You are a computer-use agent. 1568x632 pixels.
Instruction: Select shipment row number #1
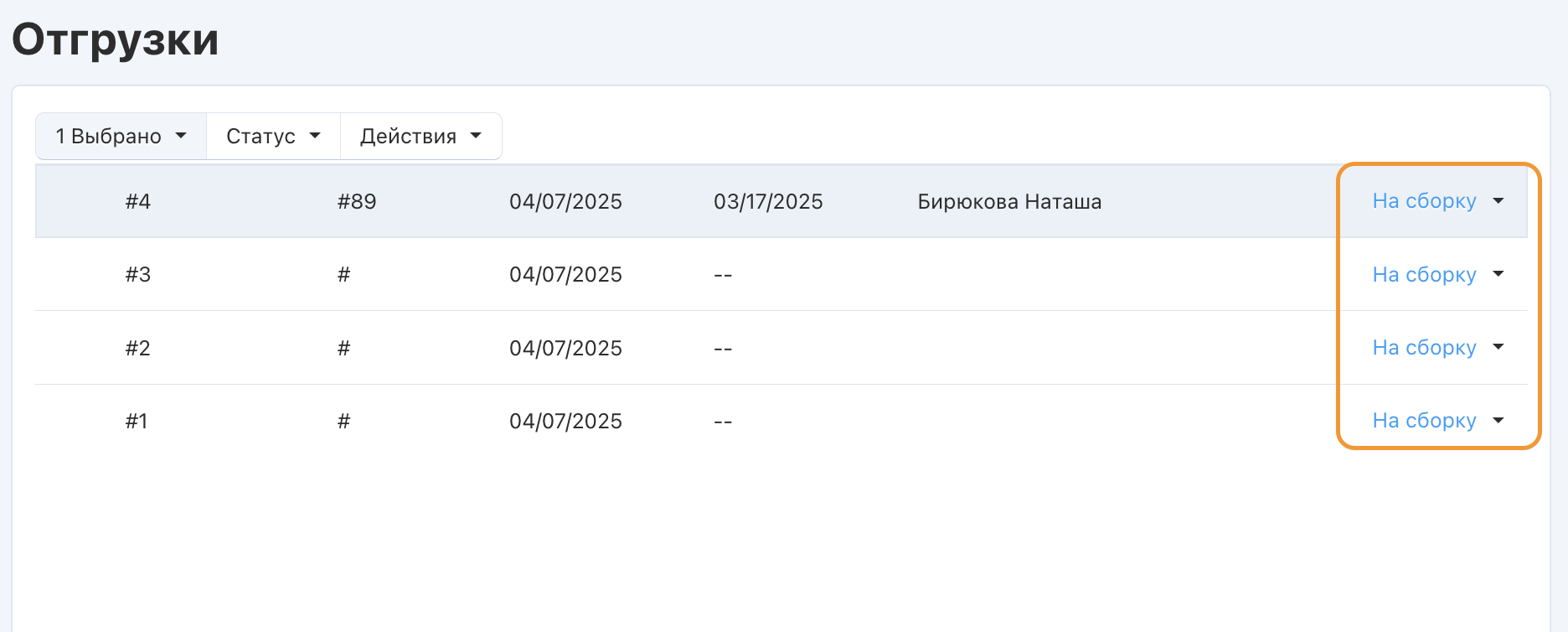pos(137,421)
